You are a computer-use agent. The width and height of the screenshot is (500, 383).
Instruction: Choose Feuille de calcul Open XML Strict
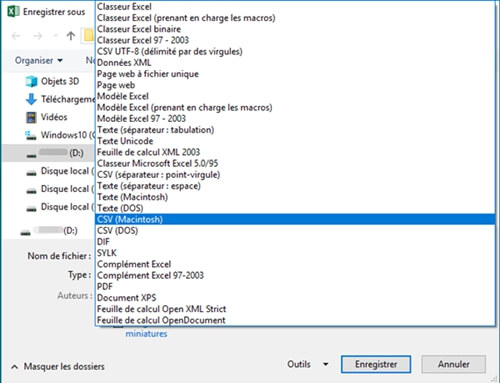click(x=295, y=309)
